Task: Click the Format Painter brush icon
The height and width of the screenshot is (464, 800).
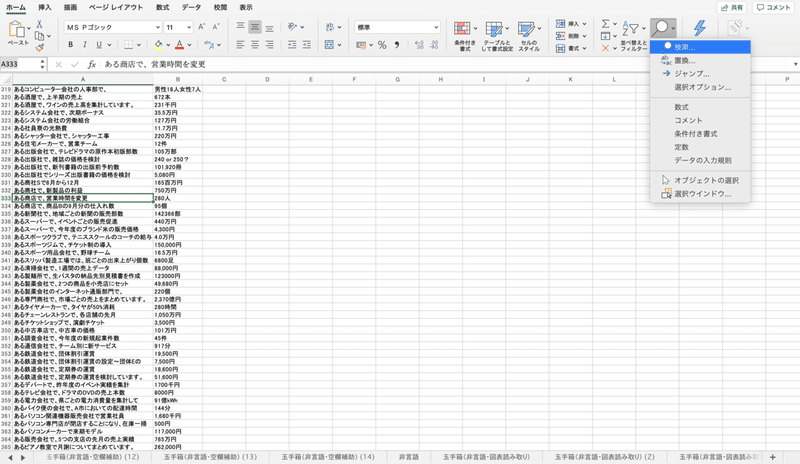Action: 39,47
